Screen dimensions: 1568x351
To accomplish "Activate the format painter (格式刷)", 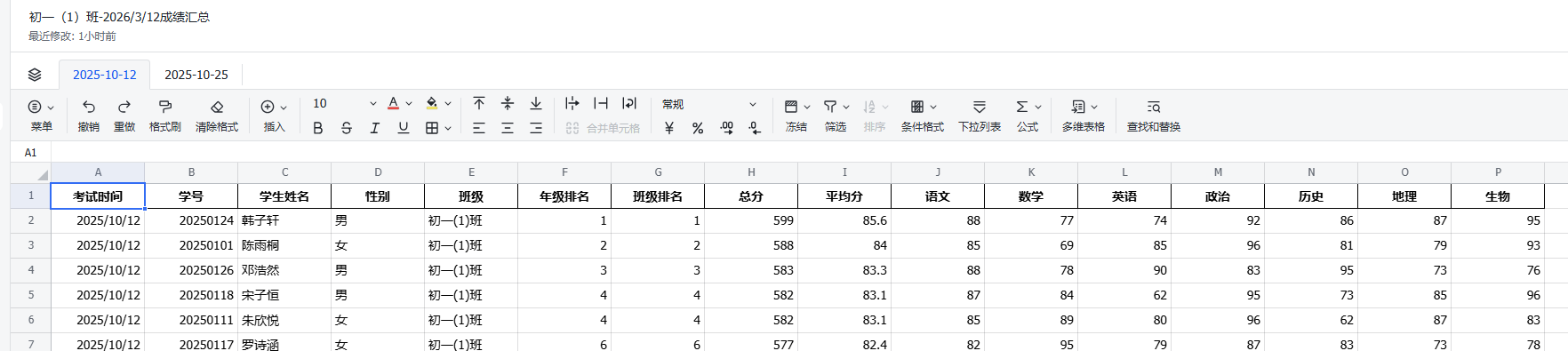I will [x=165, y=116].
